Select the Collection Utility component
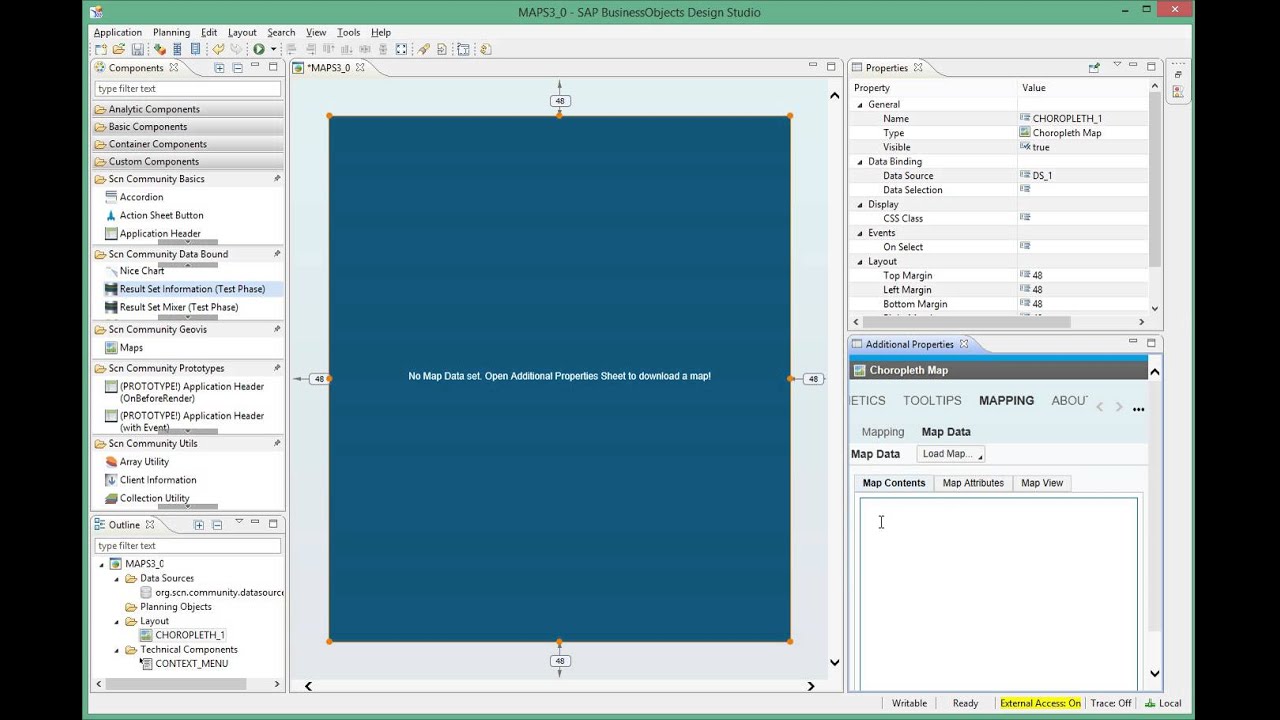 click(x=154, y=498)
